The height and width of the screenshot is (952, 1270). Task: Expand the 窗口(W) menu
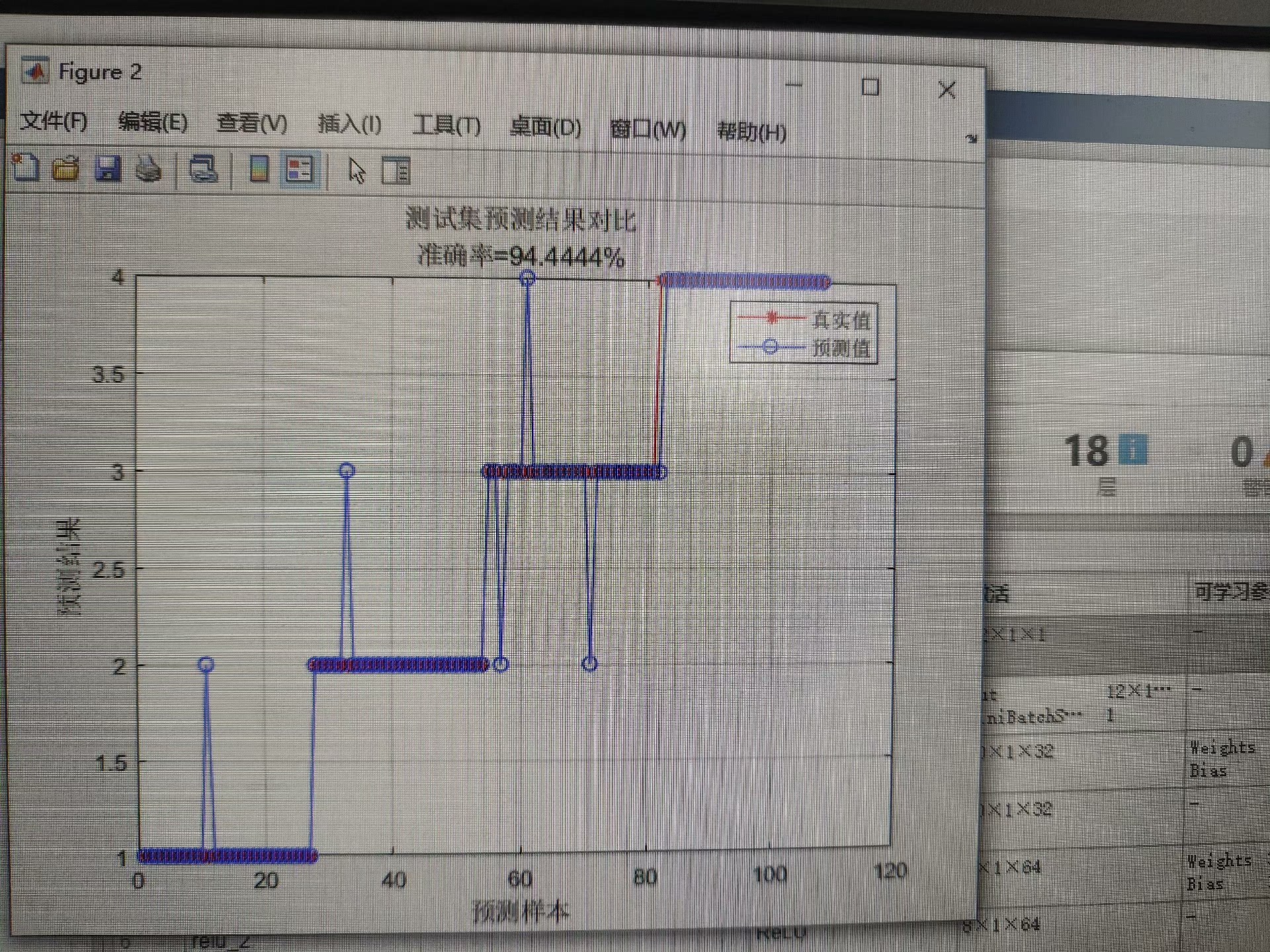point(648,129)
